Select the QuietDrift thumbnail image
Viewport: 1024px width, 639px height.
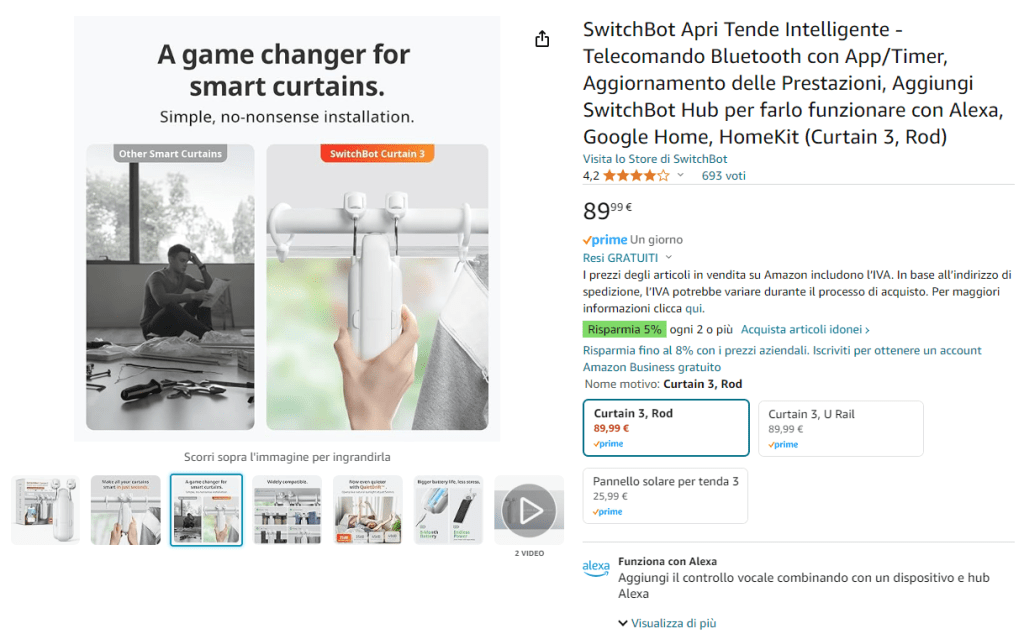coord(368,510)
